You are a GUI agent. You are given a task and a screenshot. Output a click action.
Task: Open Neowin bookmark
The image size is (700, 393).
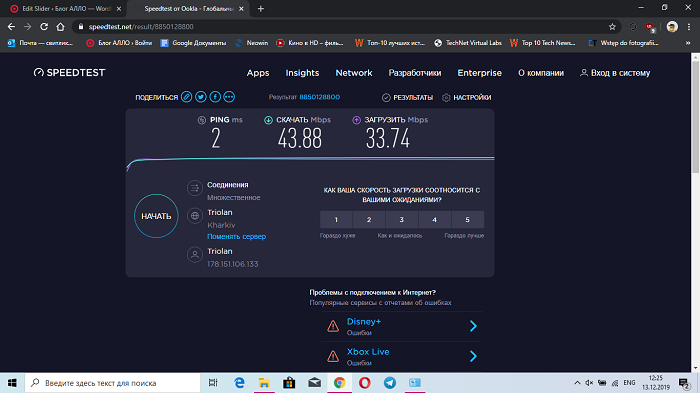point(252,43)
